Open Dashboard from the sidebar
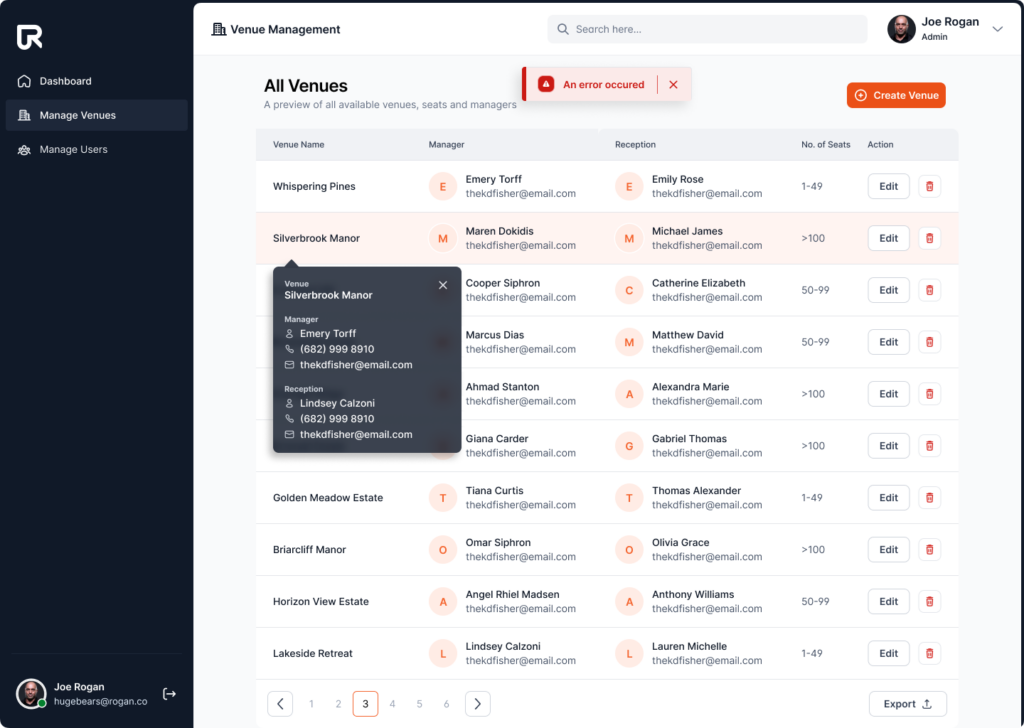 coord(65,81)
